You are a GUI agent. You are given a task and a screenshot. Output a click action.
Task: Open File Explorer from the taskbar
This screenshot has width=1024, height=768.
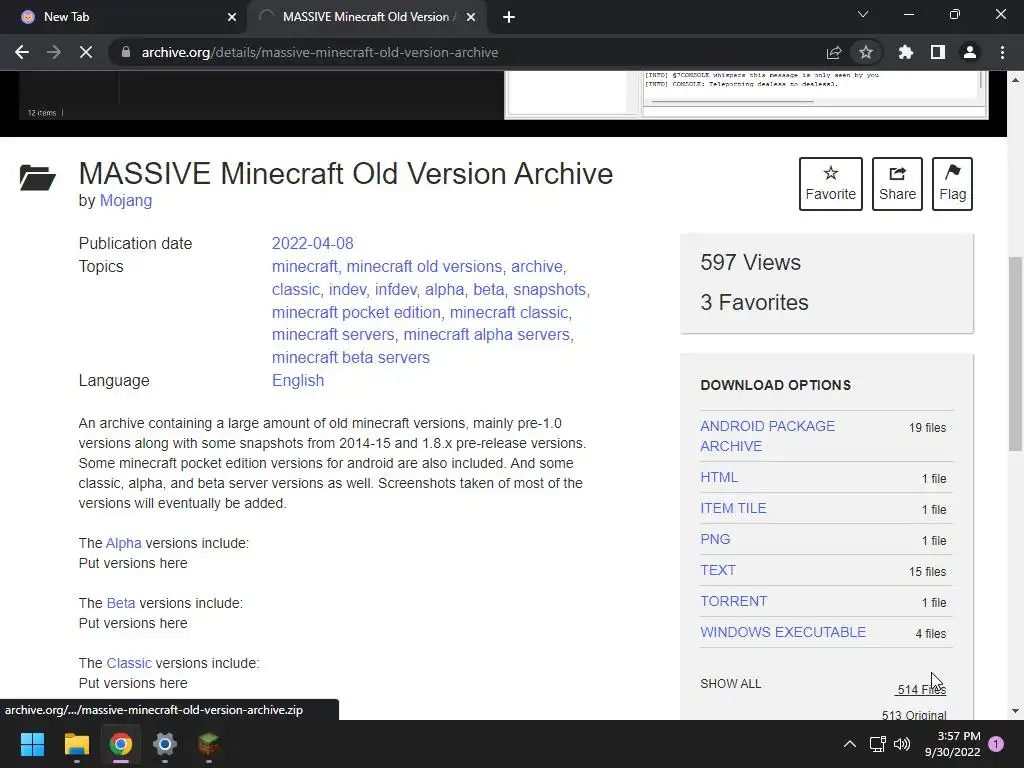[x=76, y=744]
